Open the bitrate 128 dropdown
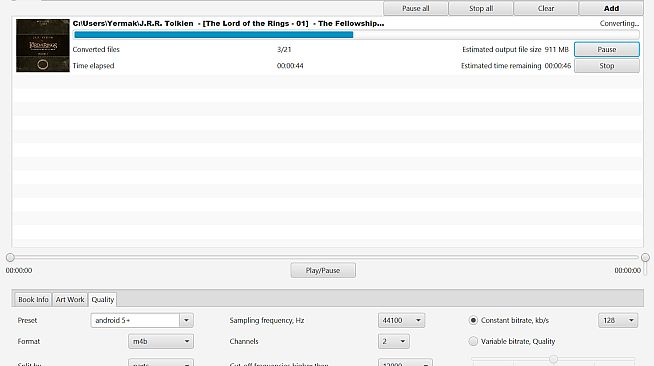This screenshot has height=366, width=654. tap(618, 320)
